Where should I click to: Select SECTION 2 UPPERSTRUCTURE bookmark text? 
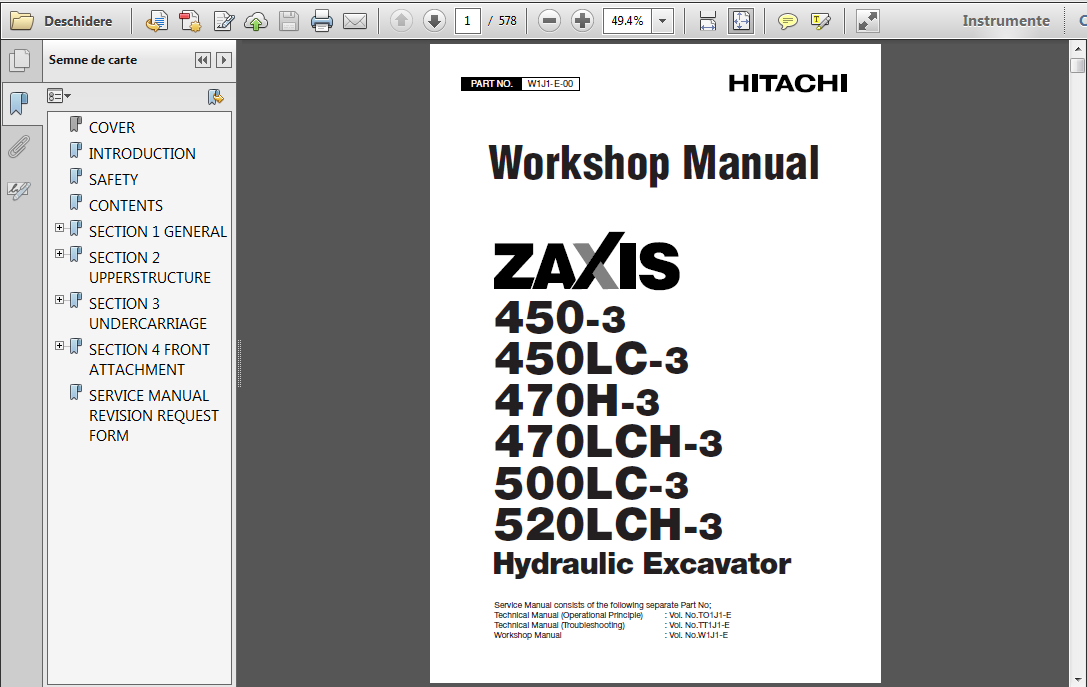(x=150, y=268)
